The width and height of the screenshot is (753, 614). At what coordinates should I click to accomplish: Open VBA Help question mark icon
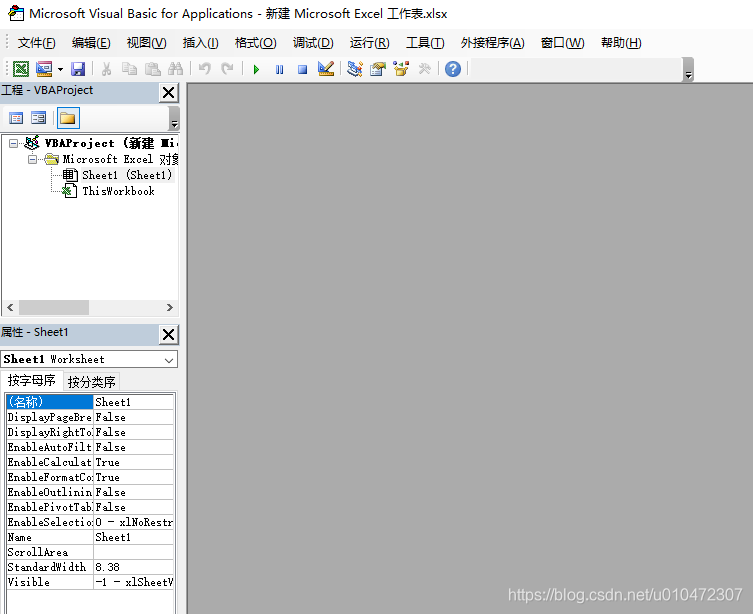point(453,69)
